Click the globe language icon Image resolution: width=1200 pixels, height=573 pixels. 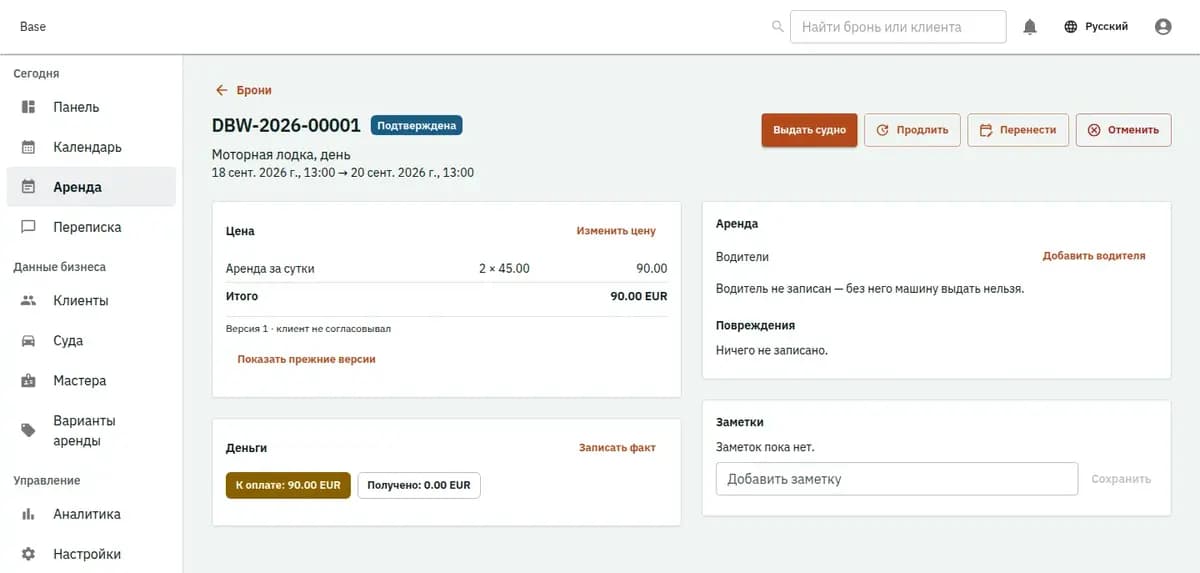(x=1071, y=27)
